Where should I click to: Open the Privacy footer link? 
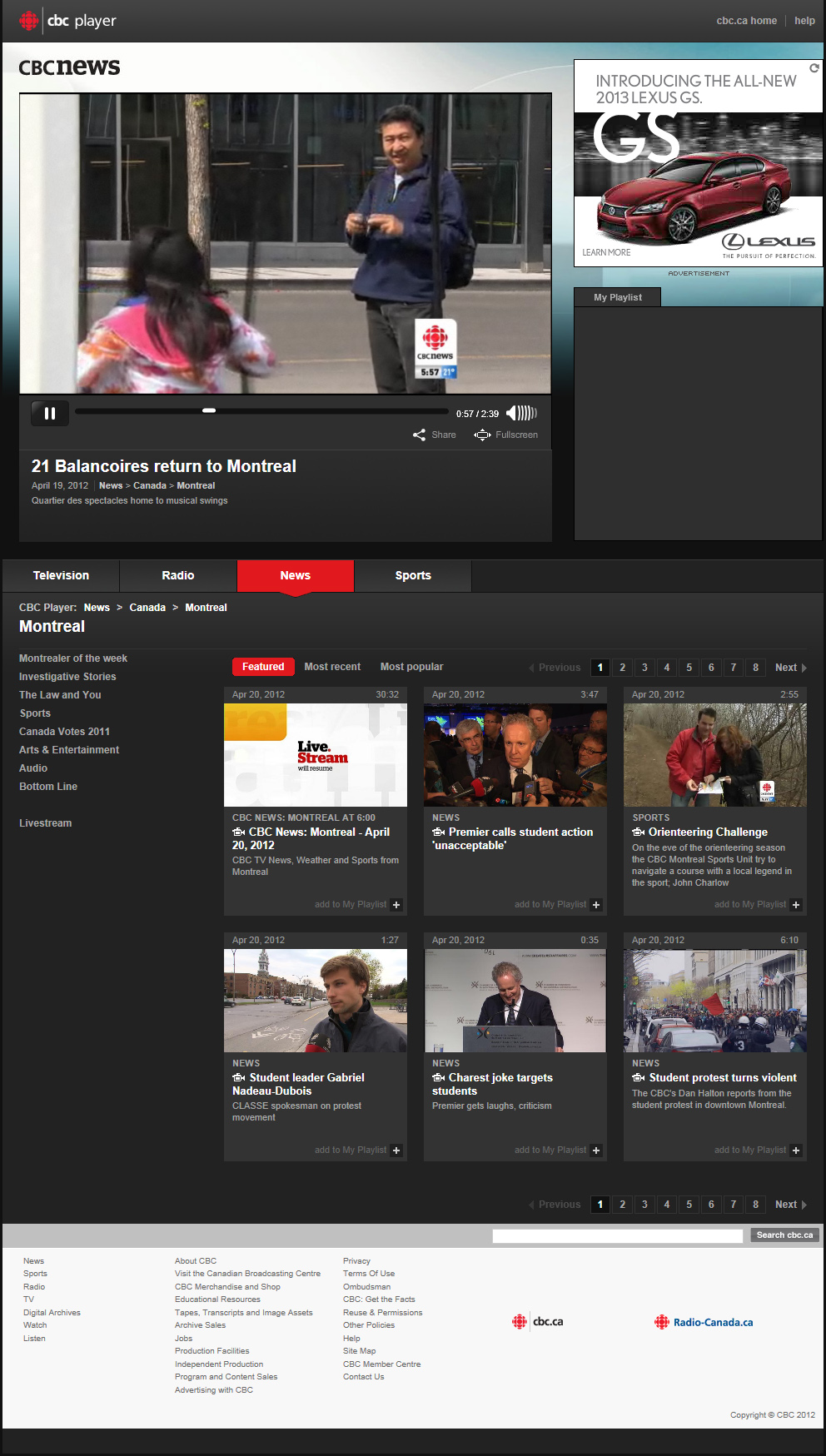(356, 1261)
